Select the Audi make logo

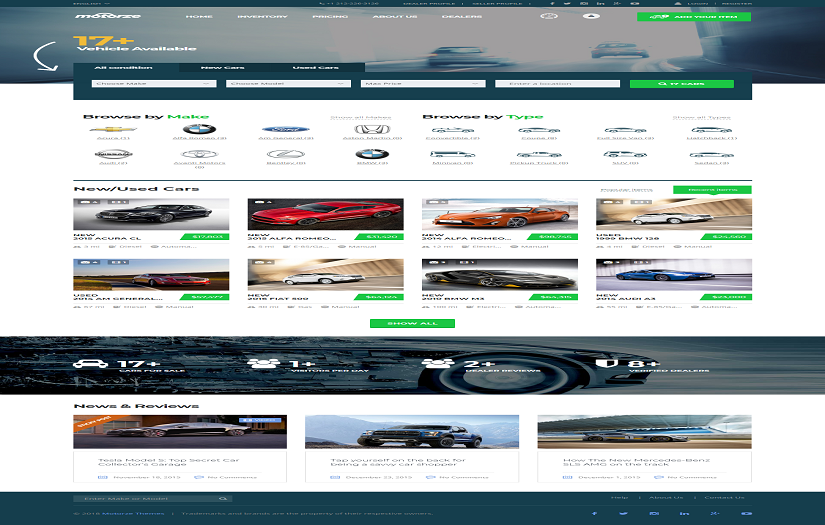coord(113,154)
